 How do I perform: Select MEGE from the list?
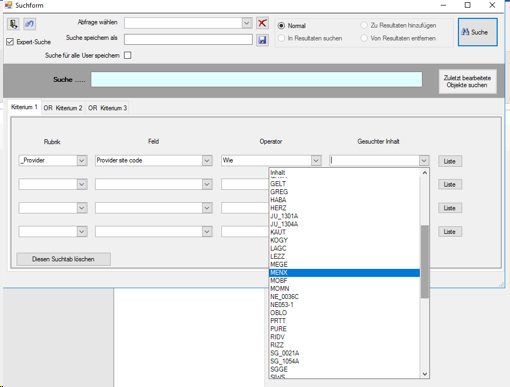pos(344,264)
